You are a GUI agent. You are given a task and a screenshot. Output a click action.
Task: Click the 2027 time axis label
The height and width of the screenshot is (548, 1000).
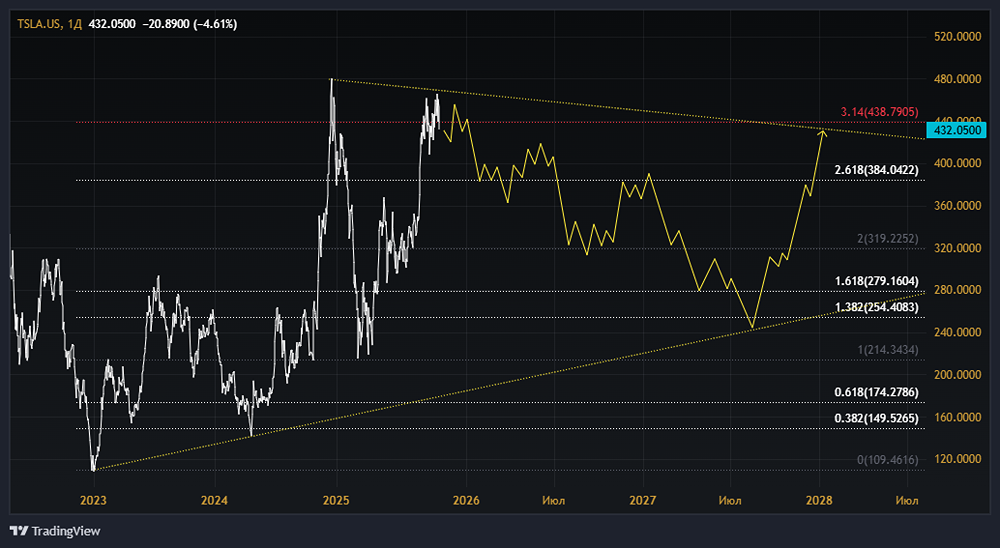tap(643, 500)
